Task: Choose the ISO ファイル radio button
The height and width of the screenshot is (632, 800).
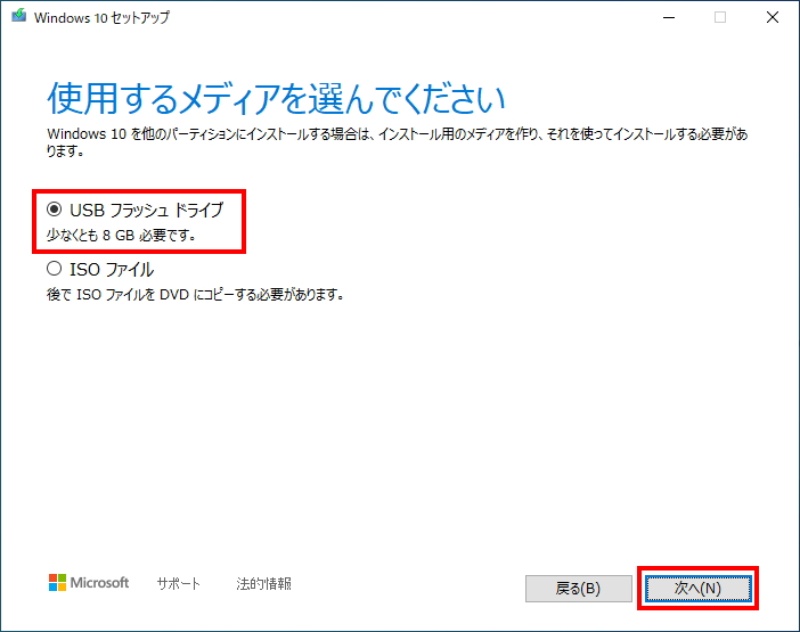Action: [54, 269]
